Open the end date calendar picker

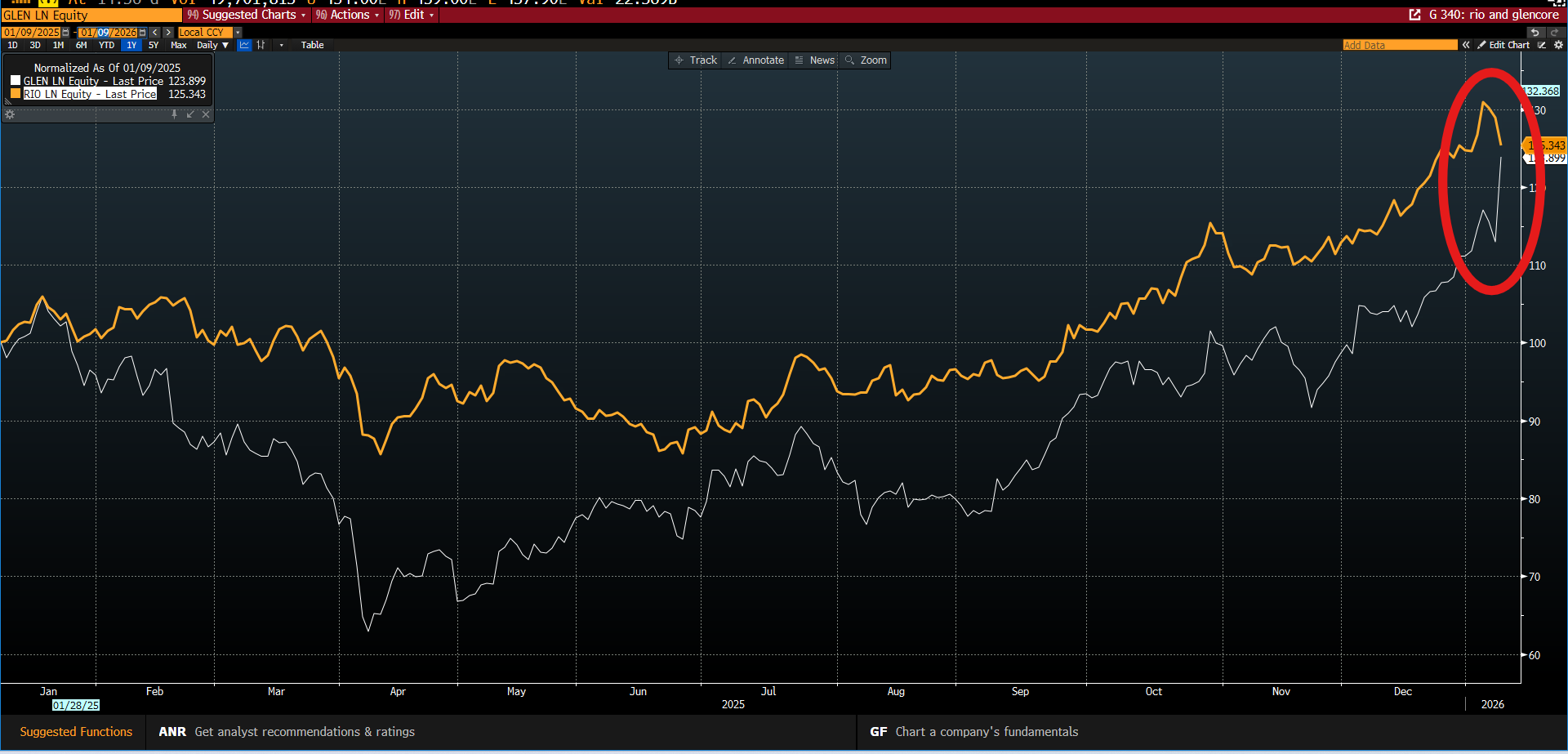click(x=142, y=33)
